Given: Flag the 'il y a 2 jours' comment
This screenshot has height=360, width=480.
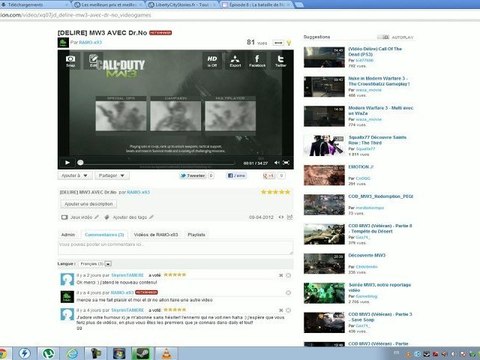Looking at the screenshot, I should point(289,275).
